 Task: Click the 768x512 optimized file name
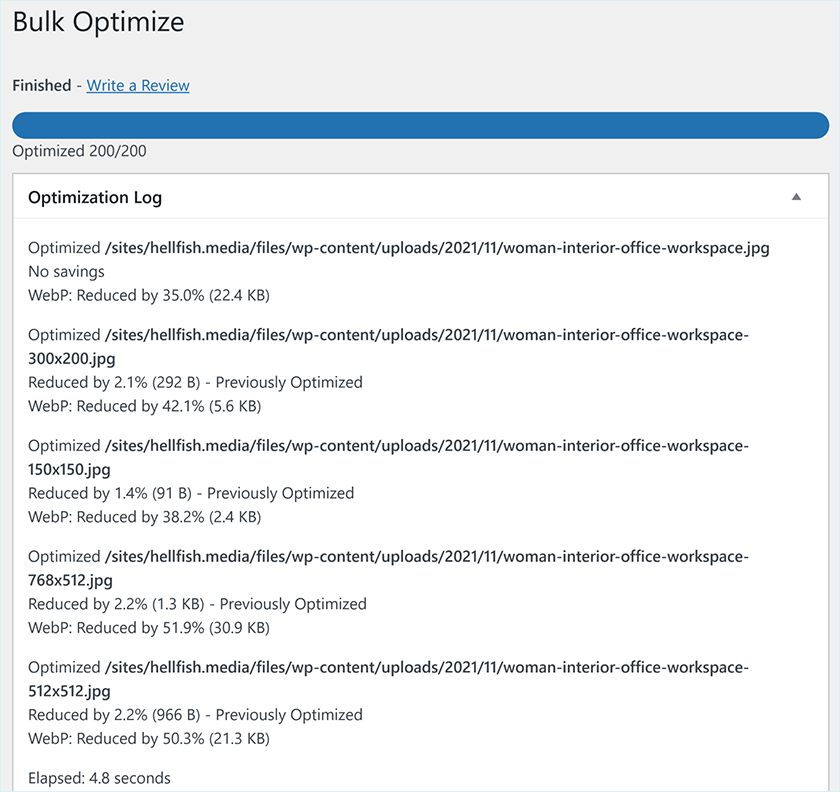coord(400,568)
